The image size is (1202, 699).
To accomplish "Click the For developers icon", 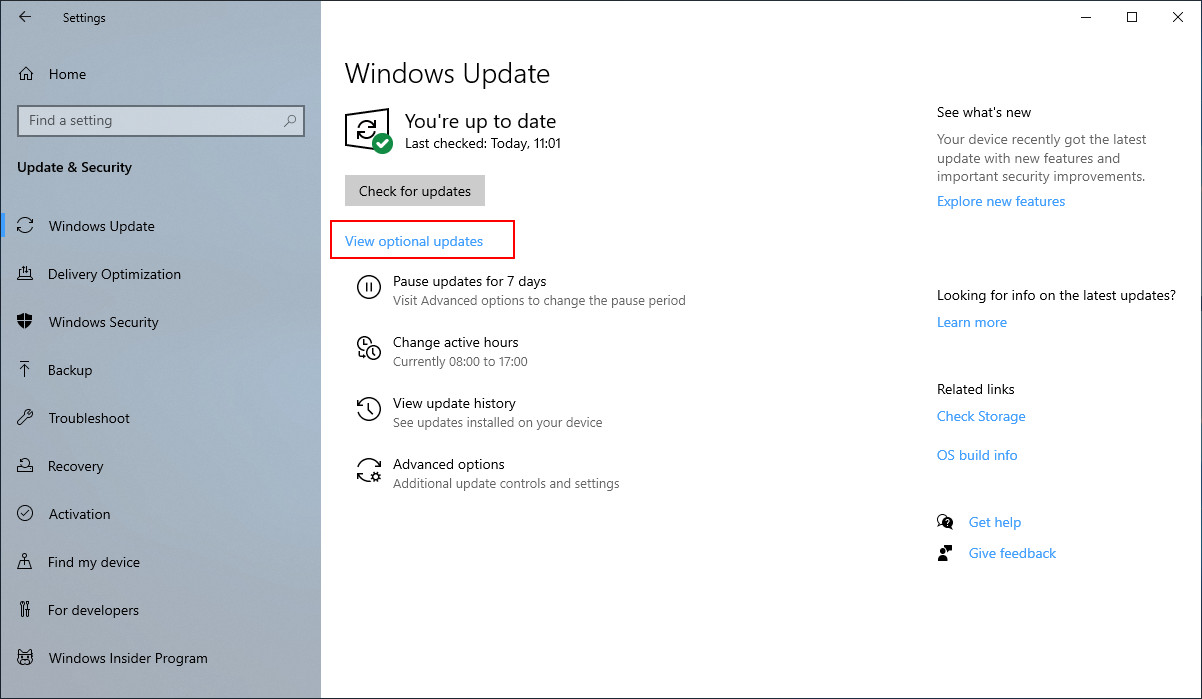I will coord(26,610).
